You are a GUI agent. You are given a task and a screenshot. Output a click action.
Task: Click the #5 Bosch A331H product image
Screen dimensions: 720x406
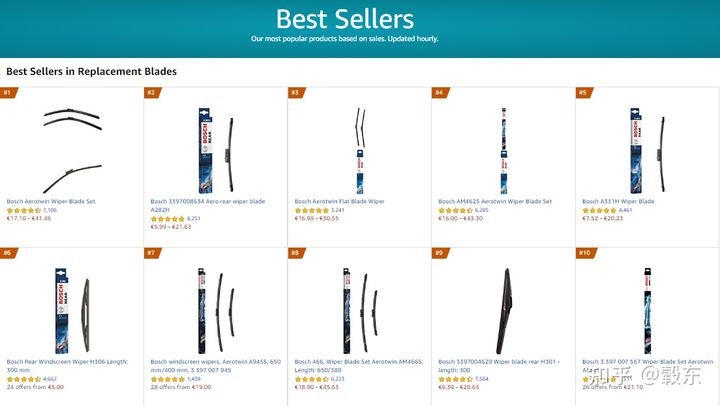pyautogui.click(x=647, y=150)
